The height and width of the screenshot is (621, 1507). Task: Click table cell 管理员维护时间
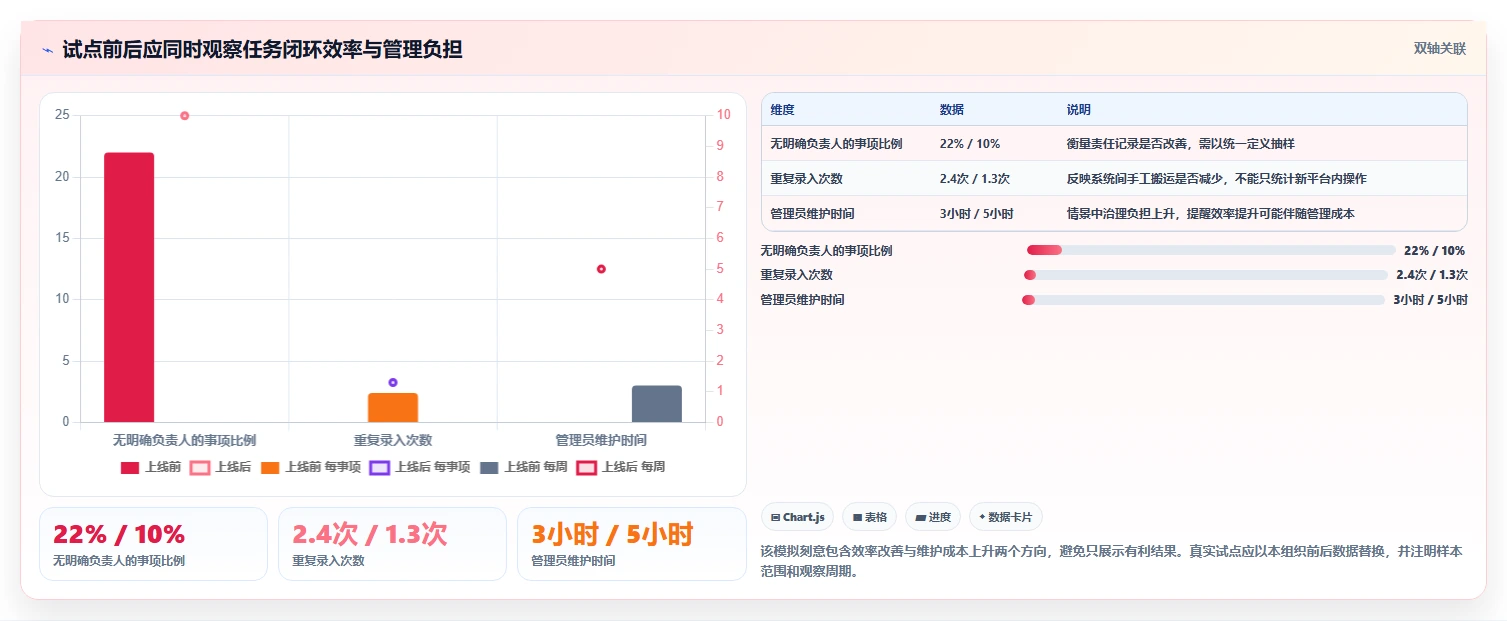(812, 214)
